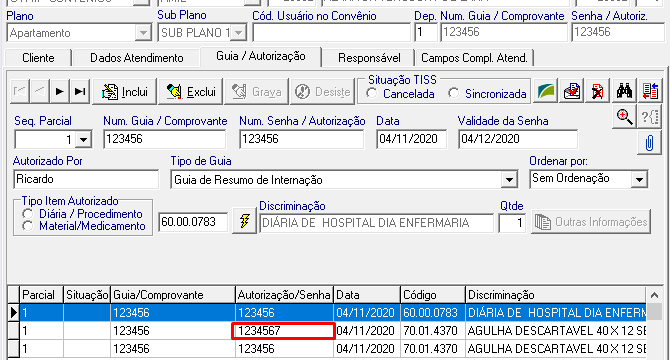Open attachments with the paperclip icon
The width and height of the screenshot is (670, 360).
[649, 143]
